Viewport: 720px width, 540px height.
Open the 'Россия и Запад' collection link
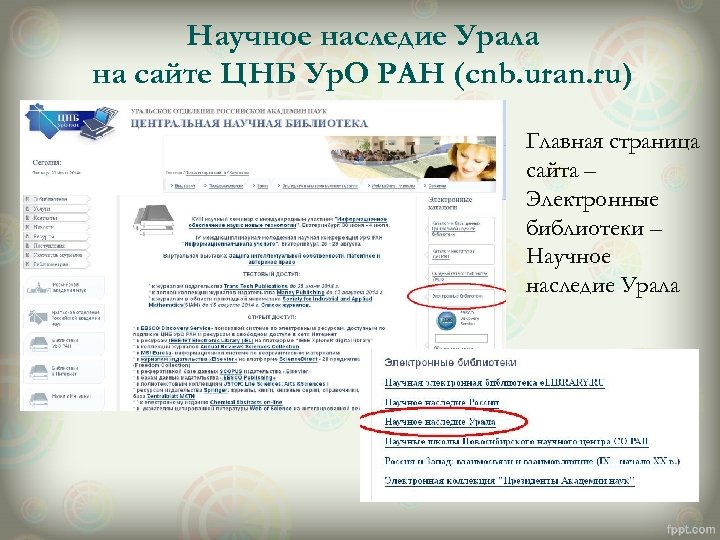(x=532, y=461)
